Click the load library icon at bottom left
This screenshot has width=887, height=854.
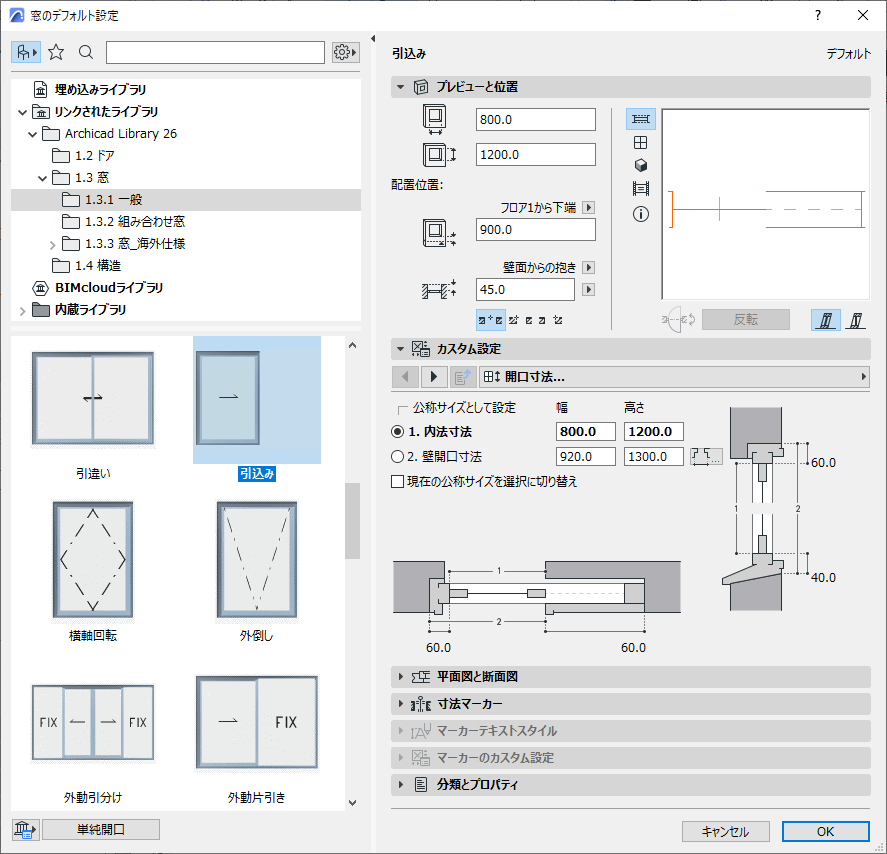[25, 829]
